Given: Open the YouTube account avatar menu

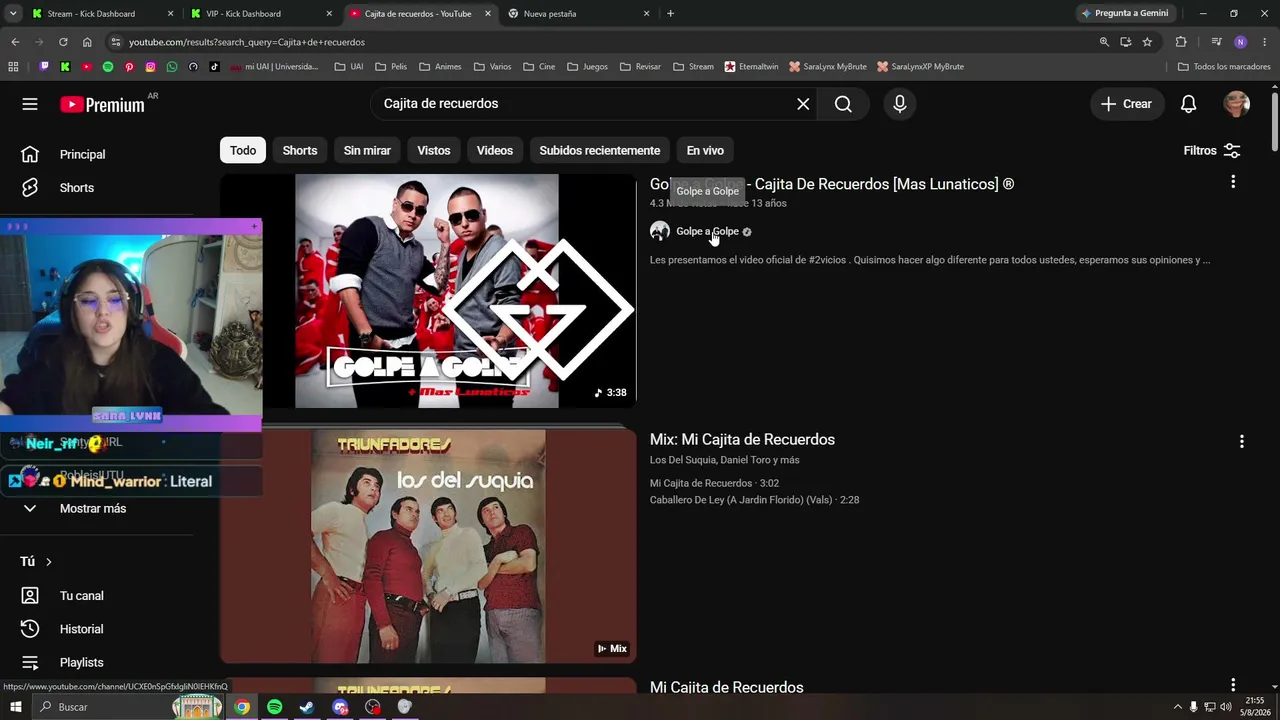Looking at the screenshot, I should tap(1237, 104).
